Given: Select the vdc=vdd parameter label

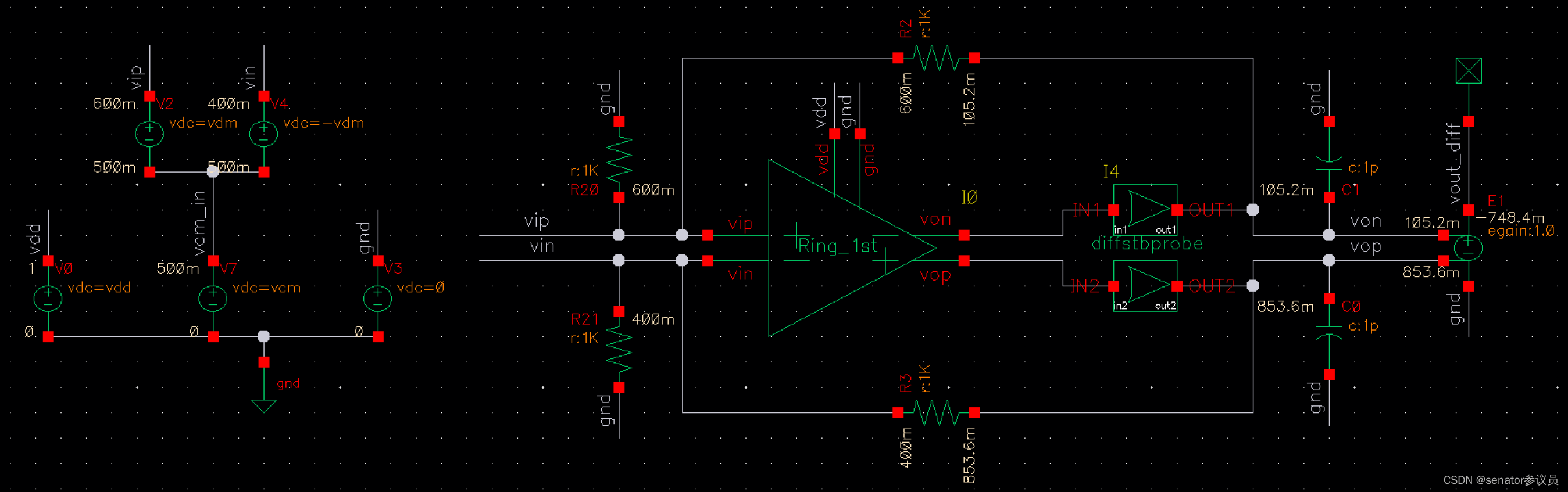Looking at the screenshot, I should (99, 288).
